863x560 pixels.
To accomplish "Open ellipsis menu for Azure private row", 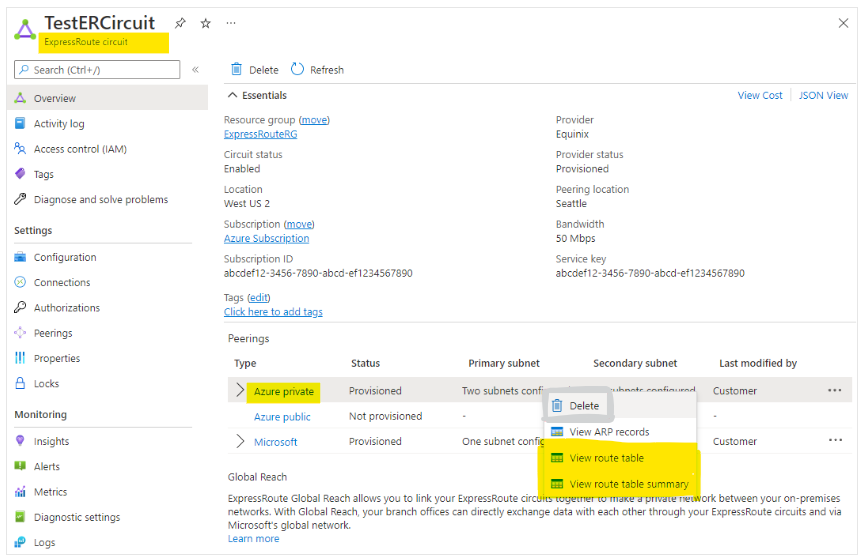I will (x=834, y=390).
